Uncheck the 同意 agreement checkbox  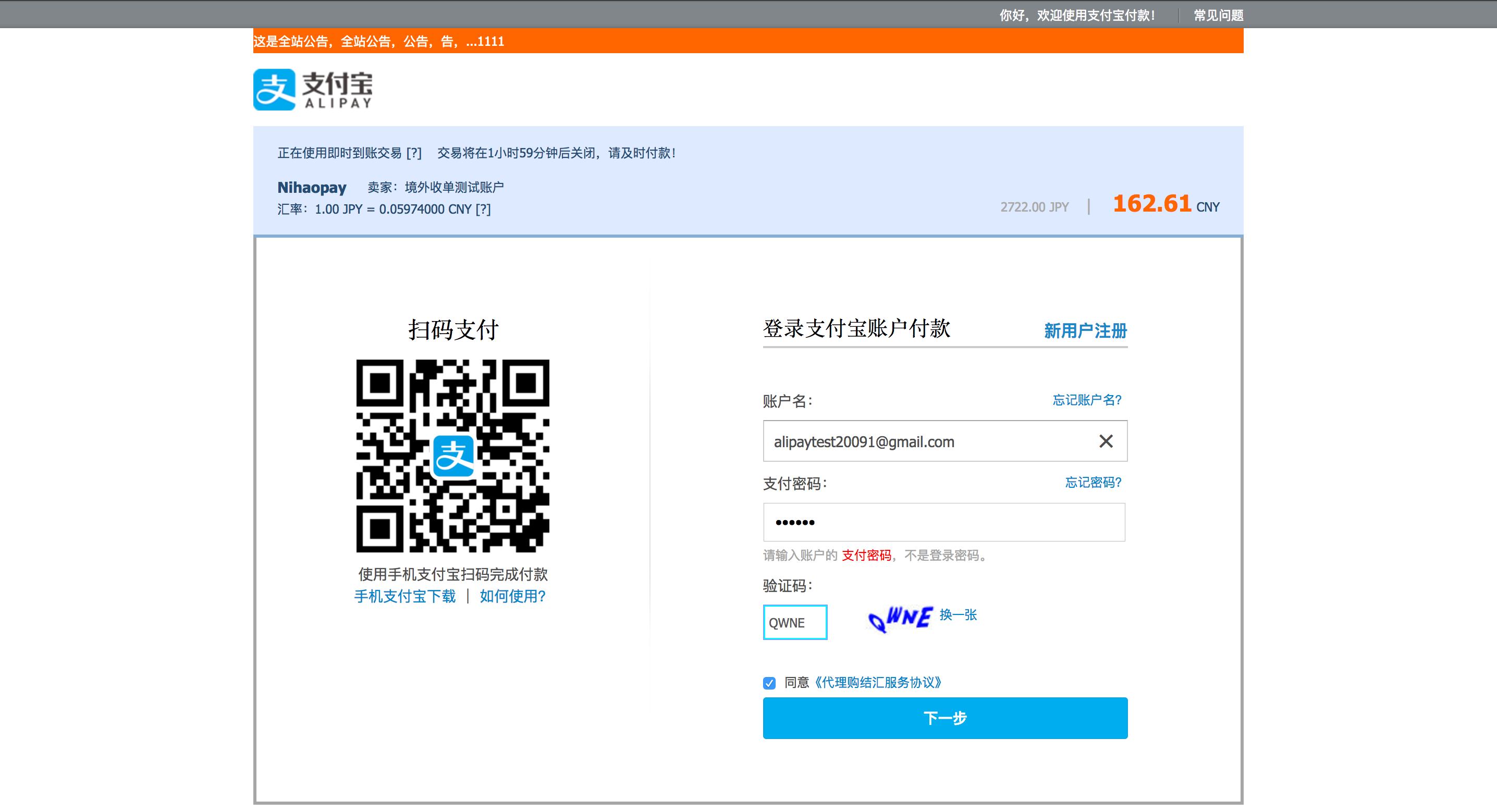coord(769,683)
